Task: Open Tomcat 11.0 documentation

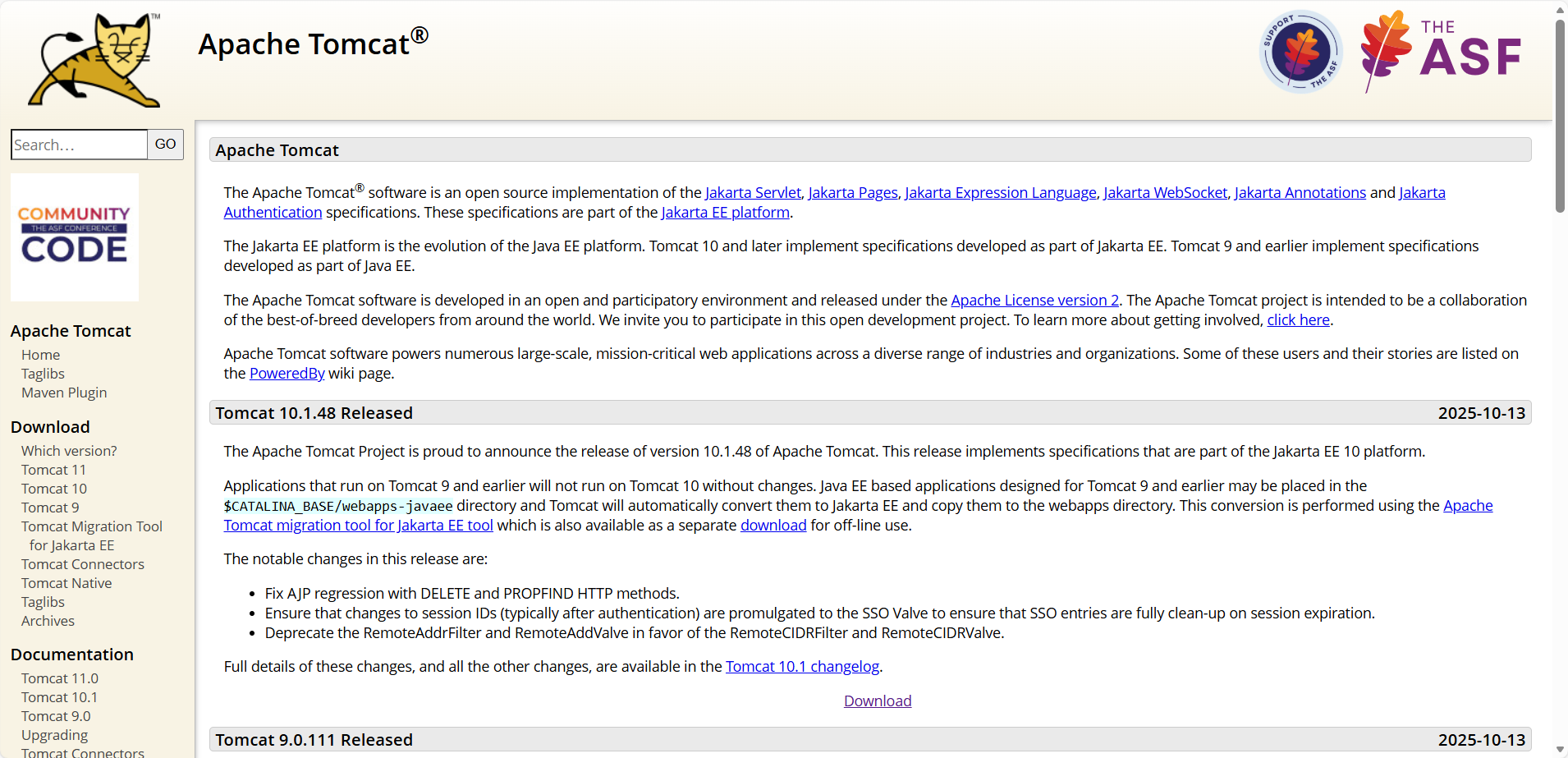Action: pos(60,678)
